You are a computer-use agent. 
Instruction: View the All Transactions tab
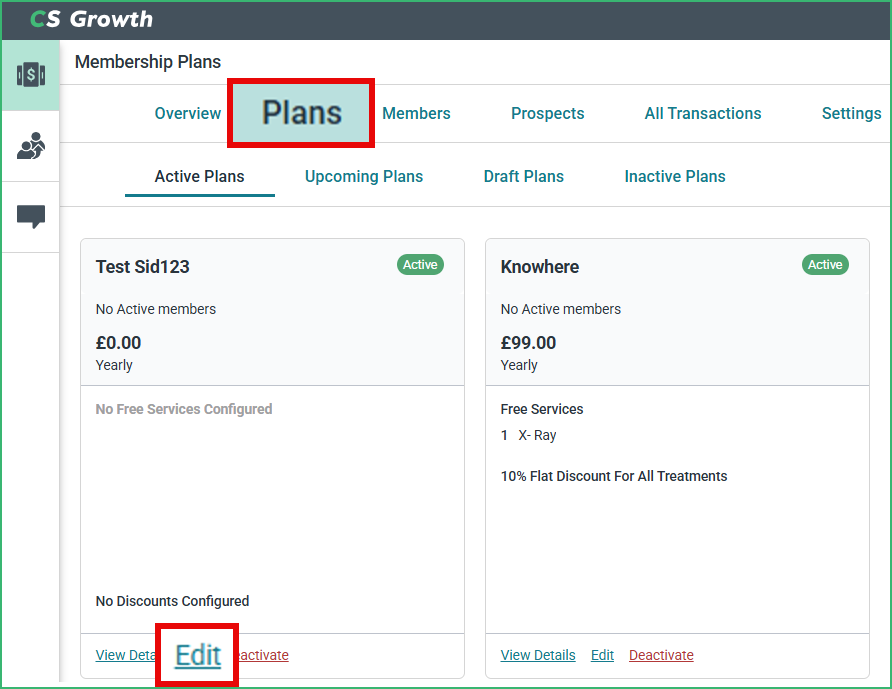point(702,113)
